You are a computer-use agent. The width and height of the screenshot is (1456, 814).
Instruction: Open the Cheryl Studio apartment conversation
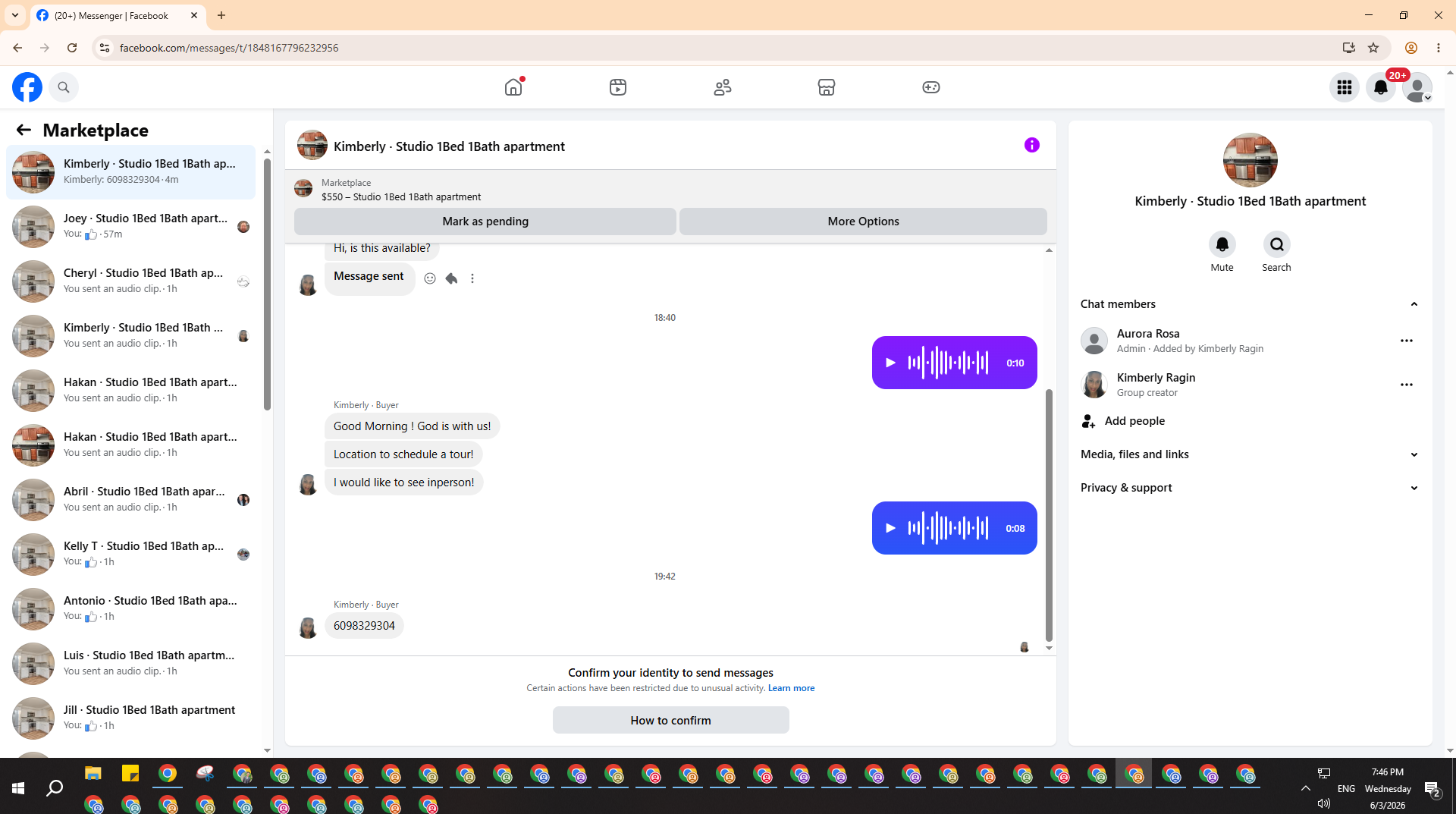click(x=131, y=281)
